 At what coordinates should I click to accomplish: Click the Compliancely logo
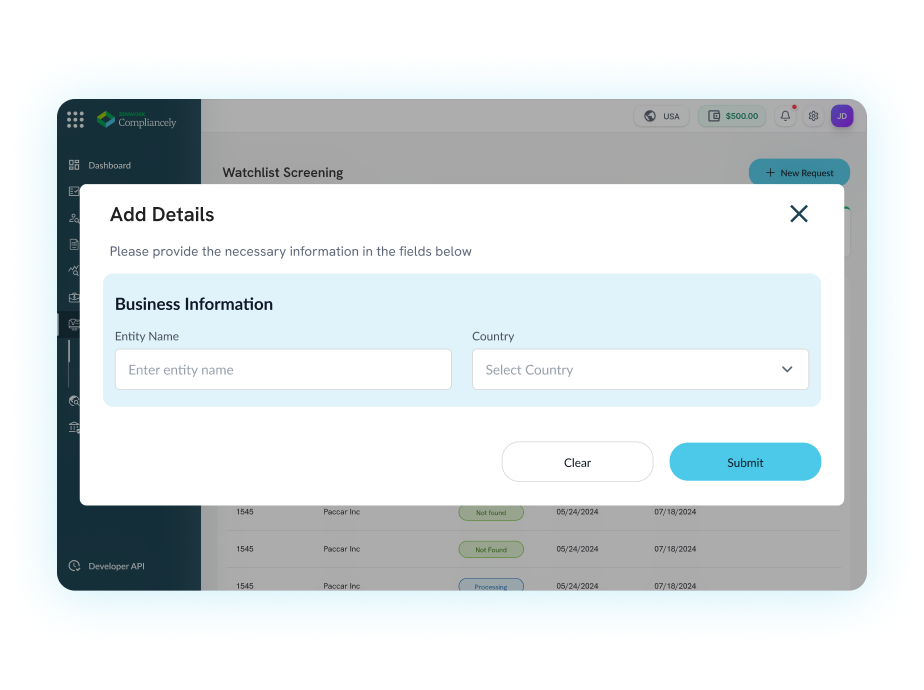(136, 120)
